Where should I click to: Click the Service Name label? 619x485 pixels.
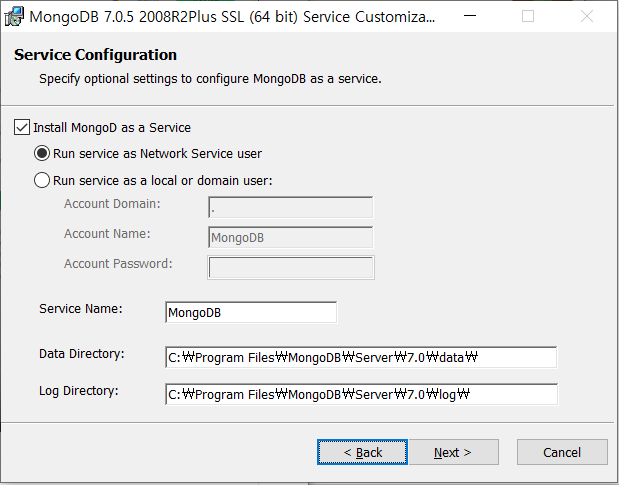click(x=81, y=309)
